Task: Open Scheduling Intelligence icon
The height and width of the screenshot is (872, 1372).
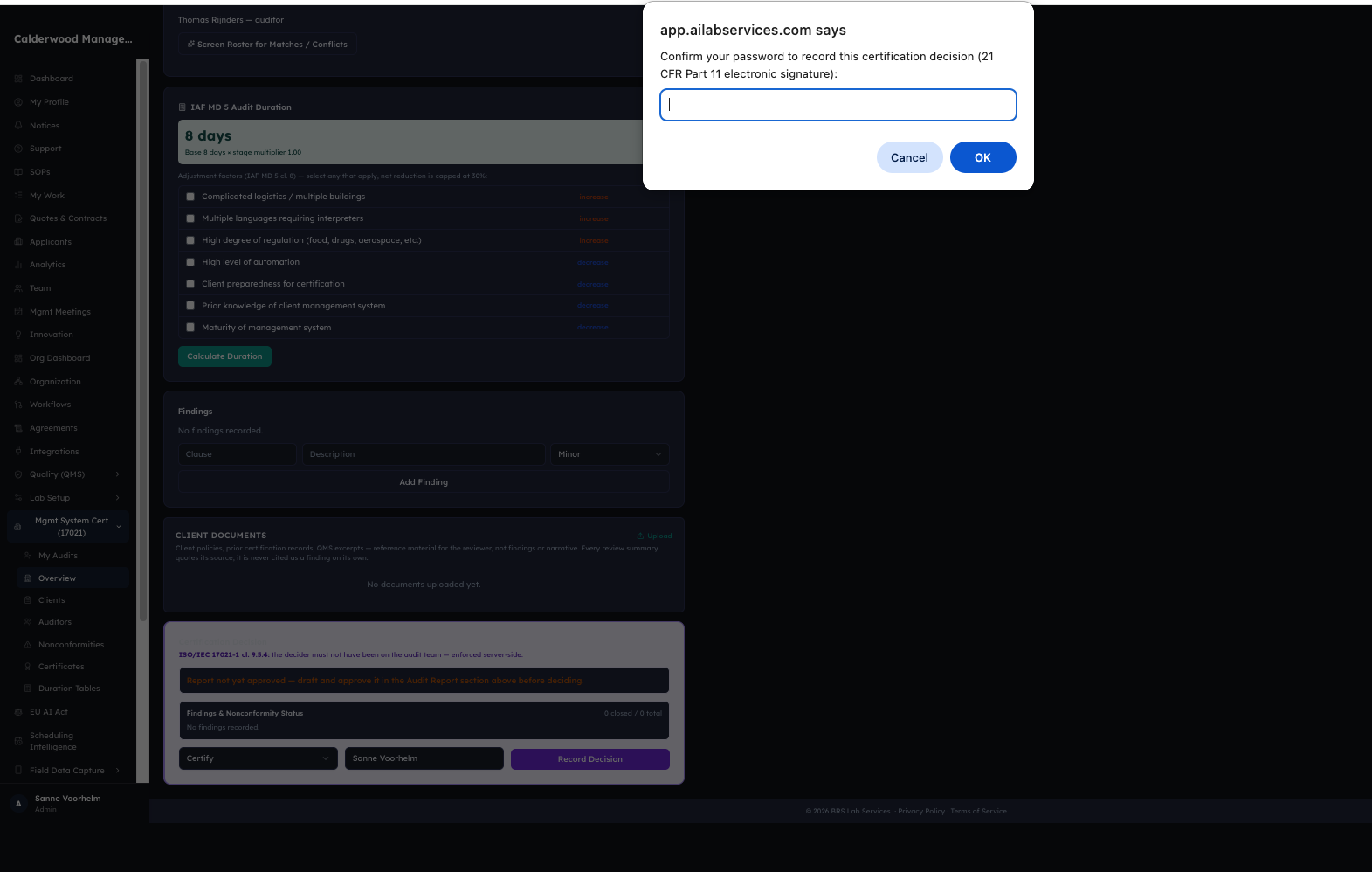Action: (x=18, y=741)
